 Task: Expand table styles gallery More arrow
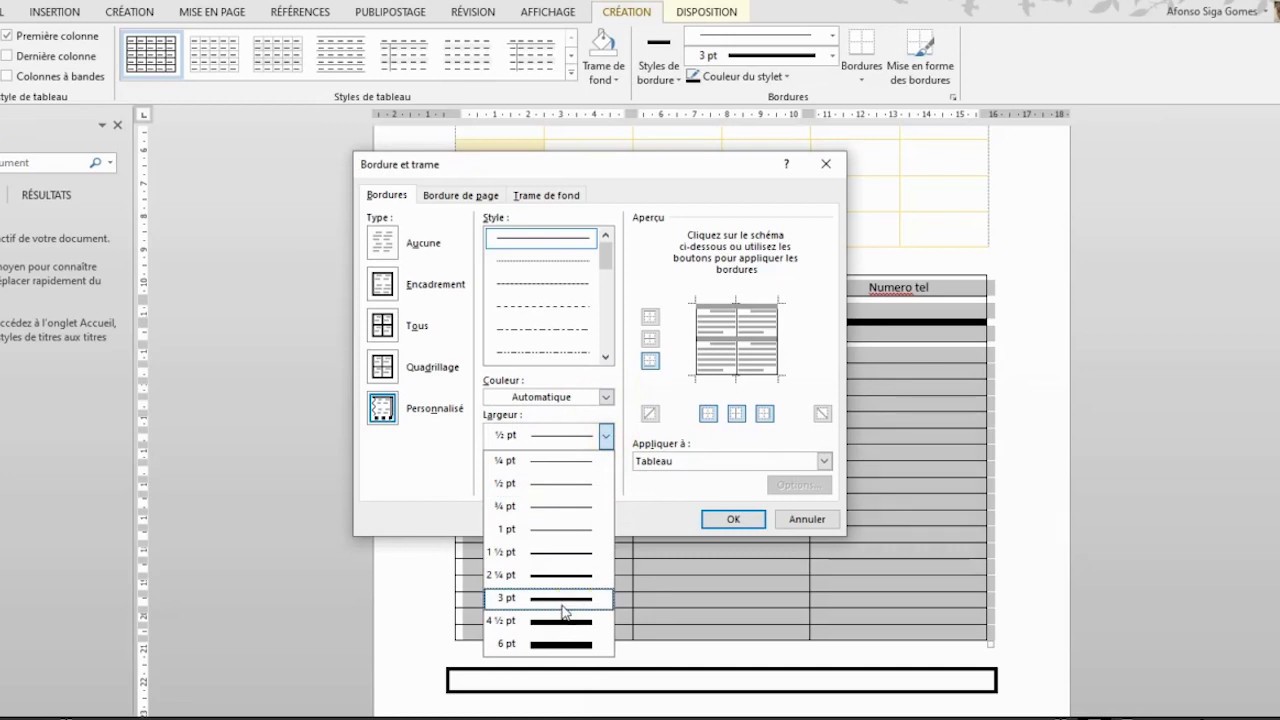click(571, 72)
